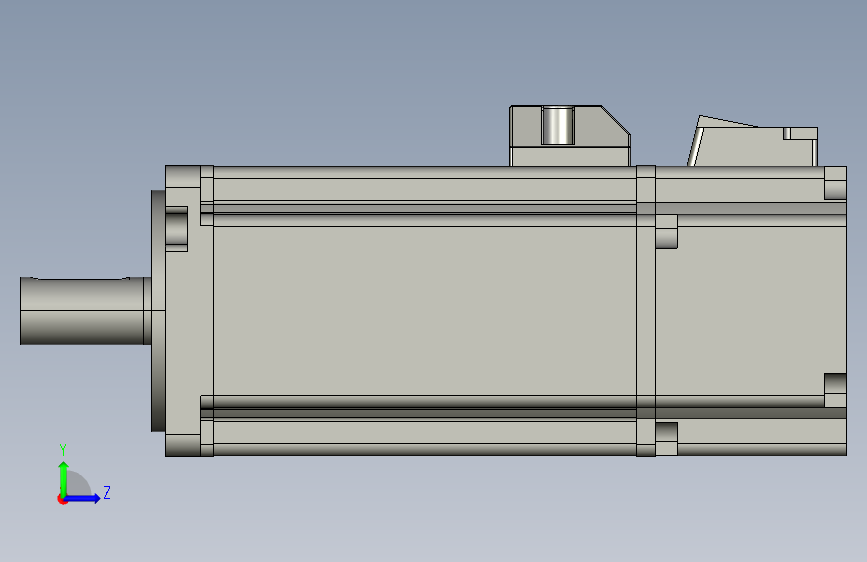The image size is (867, 562).
Task: Select the motor output shaft on the left
Action: [86, 311]
